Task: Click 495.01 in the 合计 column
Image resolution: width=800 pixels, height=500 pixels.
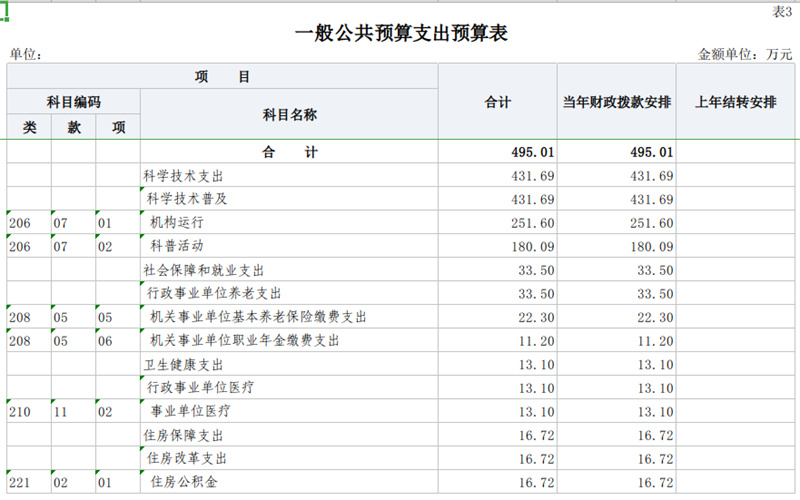Action: [533, 152]
